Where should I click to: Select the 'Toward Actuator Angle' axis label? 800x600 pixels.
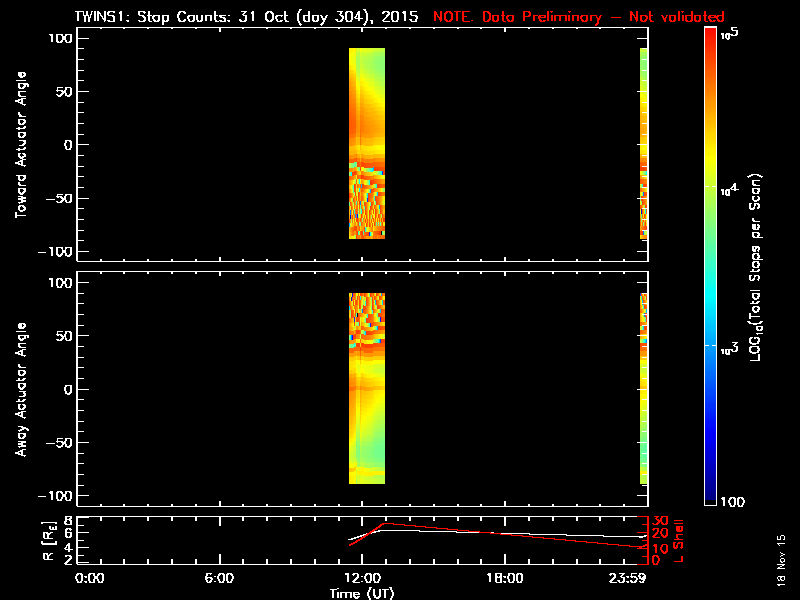click(19, 144)
